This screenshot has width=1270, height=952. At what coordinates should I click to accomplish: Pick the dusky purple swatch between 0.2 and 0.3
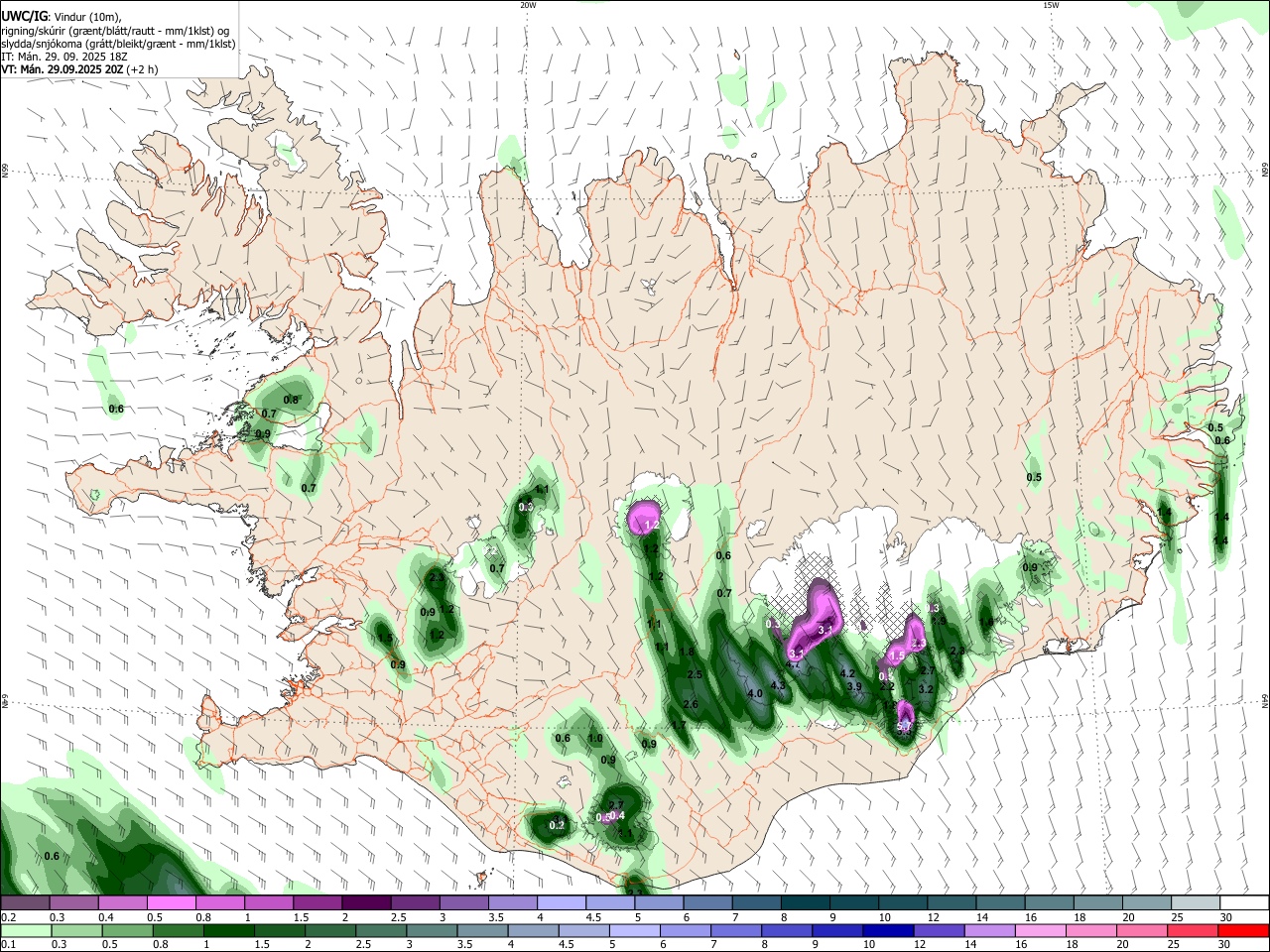point(26,902)
